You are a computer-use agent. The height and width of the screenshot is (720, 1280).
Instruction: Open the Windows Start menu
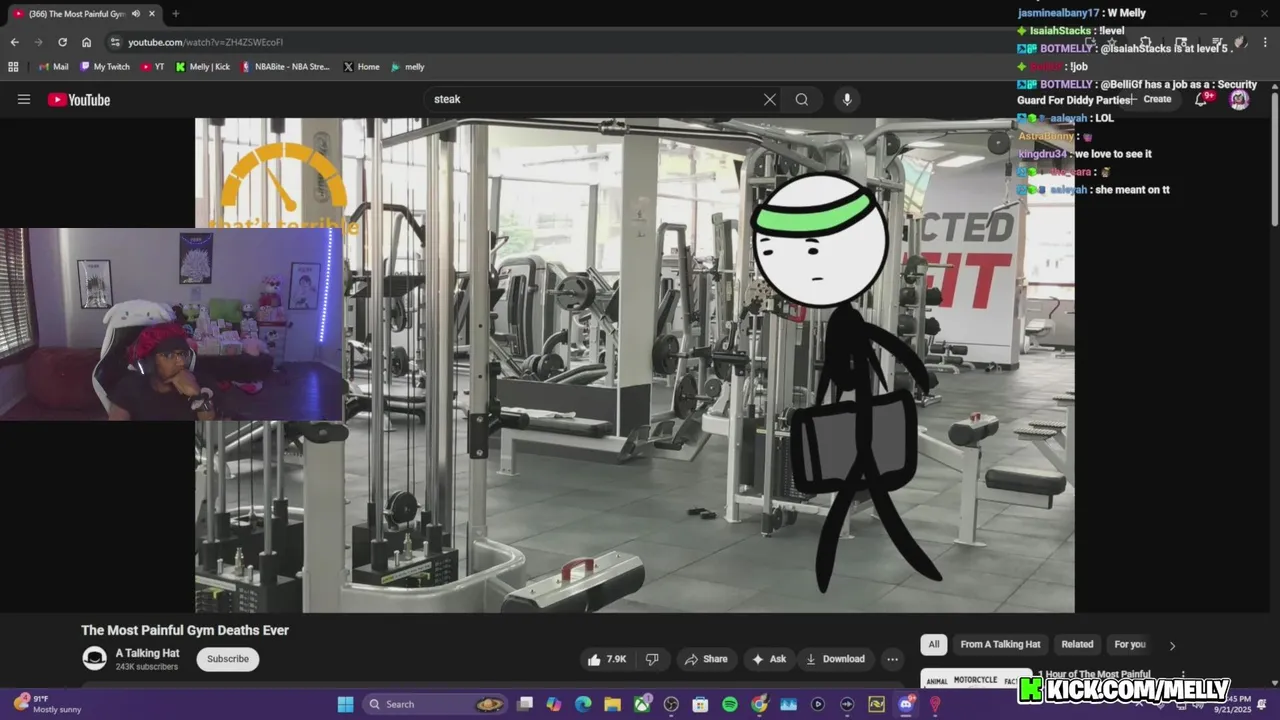coord(345,704)
